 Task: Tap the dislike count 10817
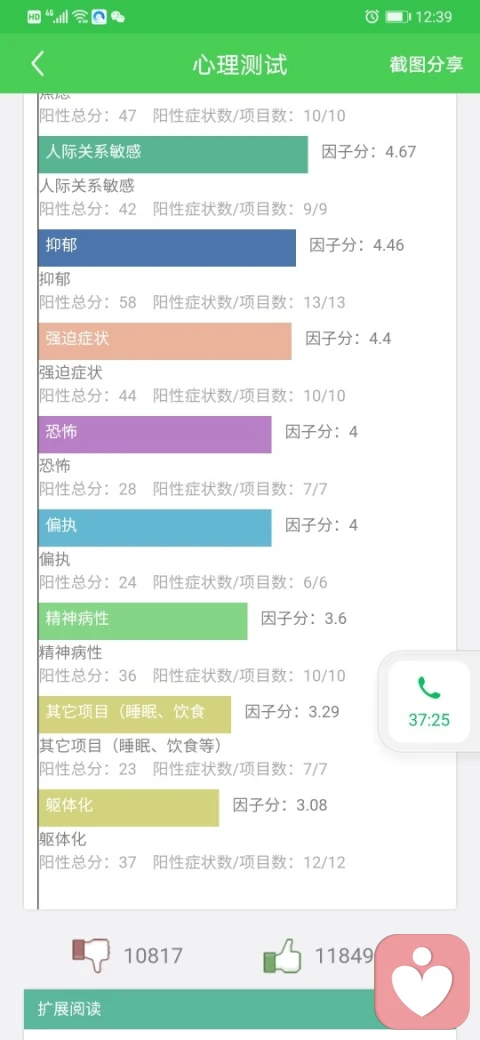[x=153, y=956]
